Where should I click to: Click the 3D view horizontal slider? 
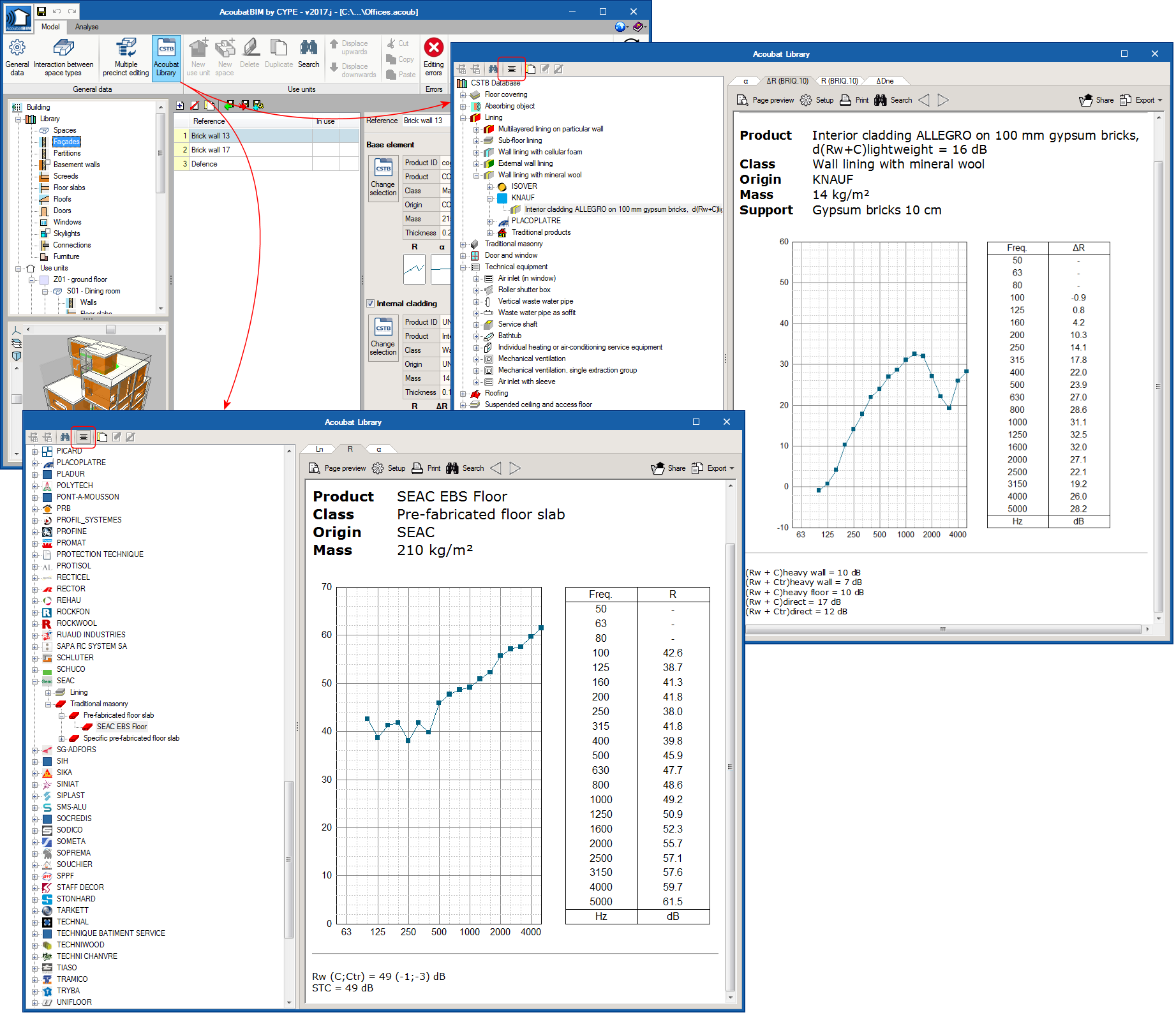coord(110,330)
